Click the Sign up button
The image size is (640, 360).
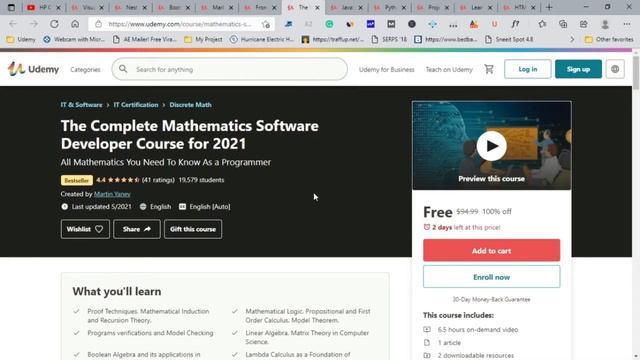tap(578, 69)
